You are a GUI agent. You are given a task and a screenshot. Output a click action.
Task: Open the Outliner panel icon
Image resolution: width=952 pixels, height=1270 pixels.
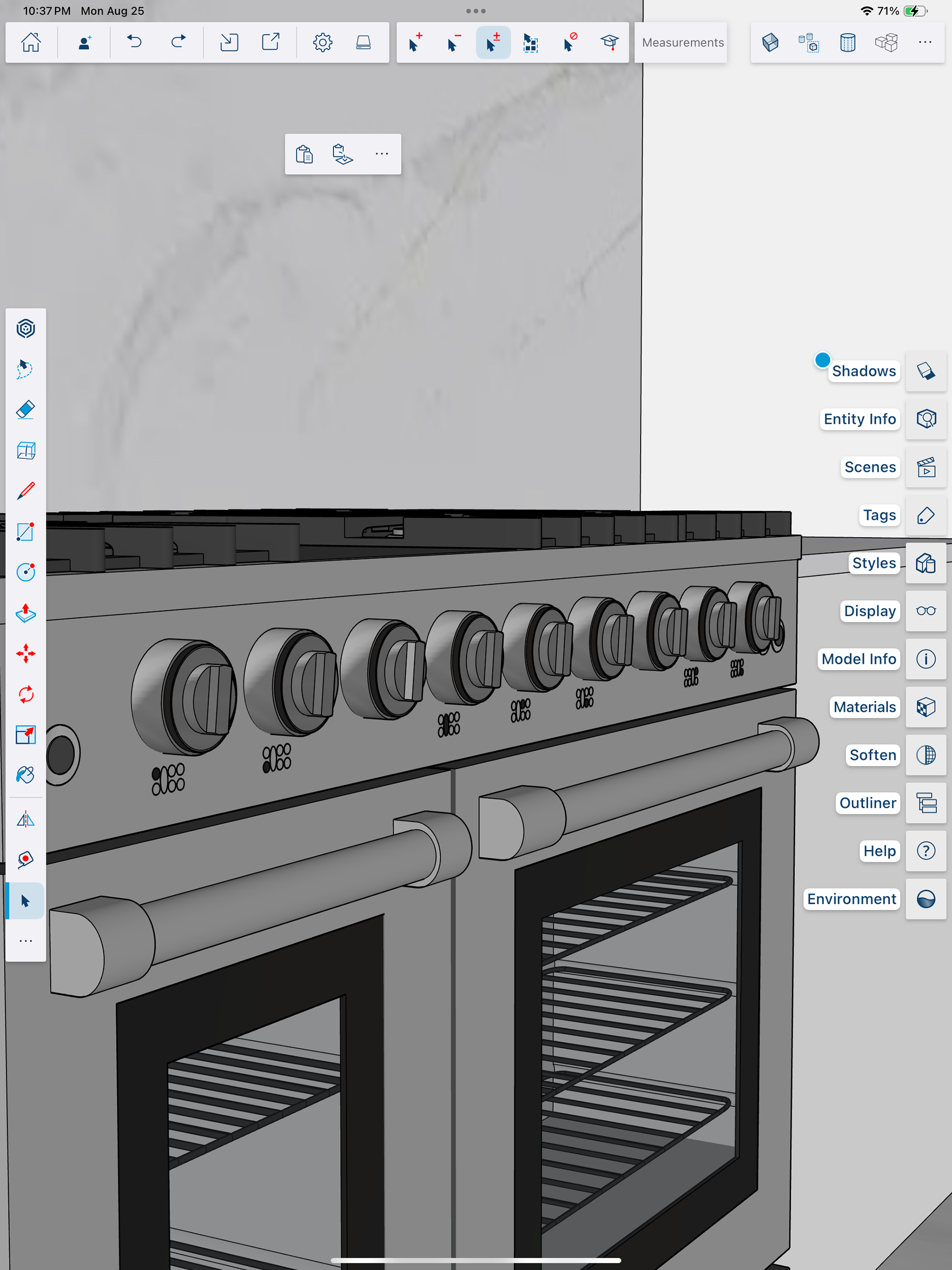926,803
